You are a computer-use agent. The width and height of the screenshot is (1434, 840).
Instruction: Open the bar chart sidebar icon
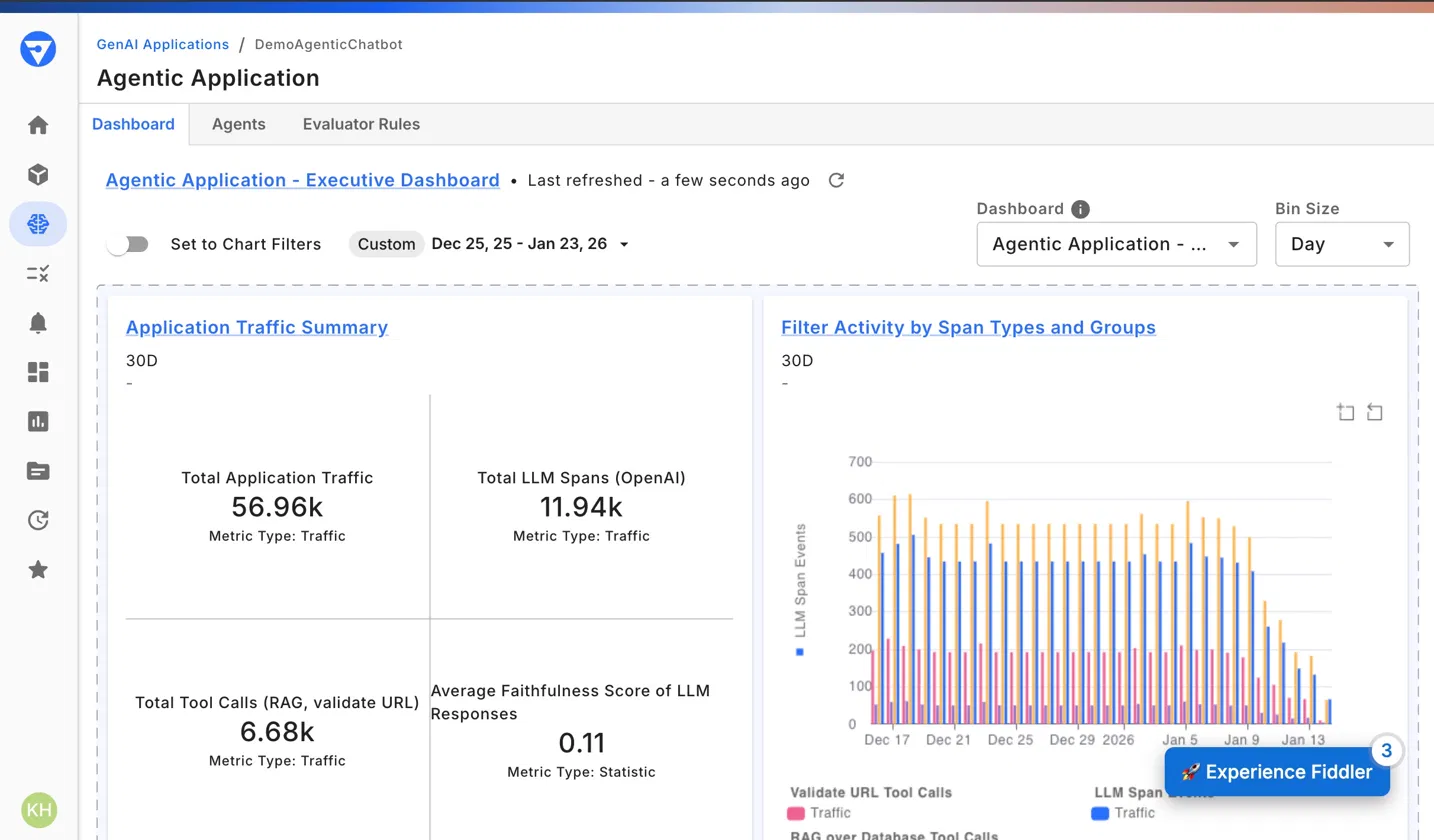(x=38, y=421)
